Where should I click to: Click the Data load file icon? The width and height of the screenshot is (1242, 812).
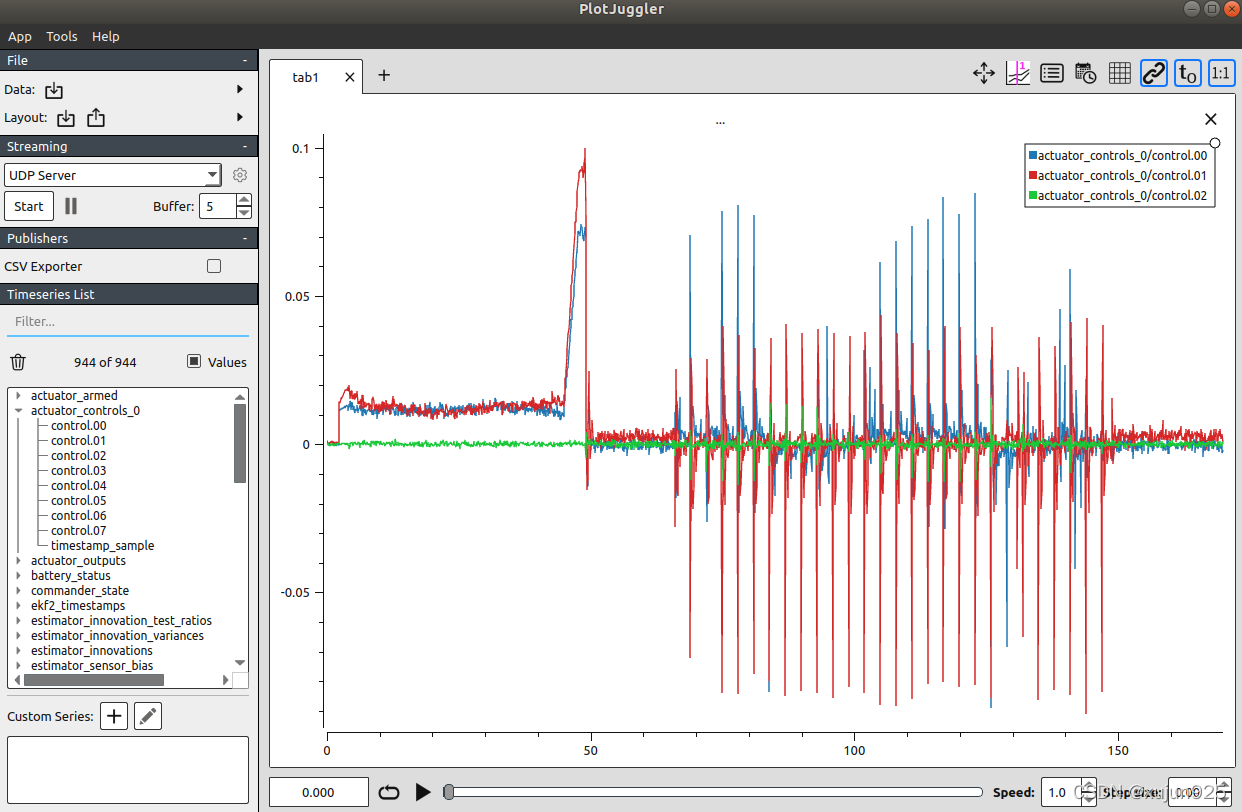click(x=54, y=90)
